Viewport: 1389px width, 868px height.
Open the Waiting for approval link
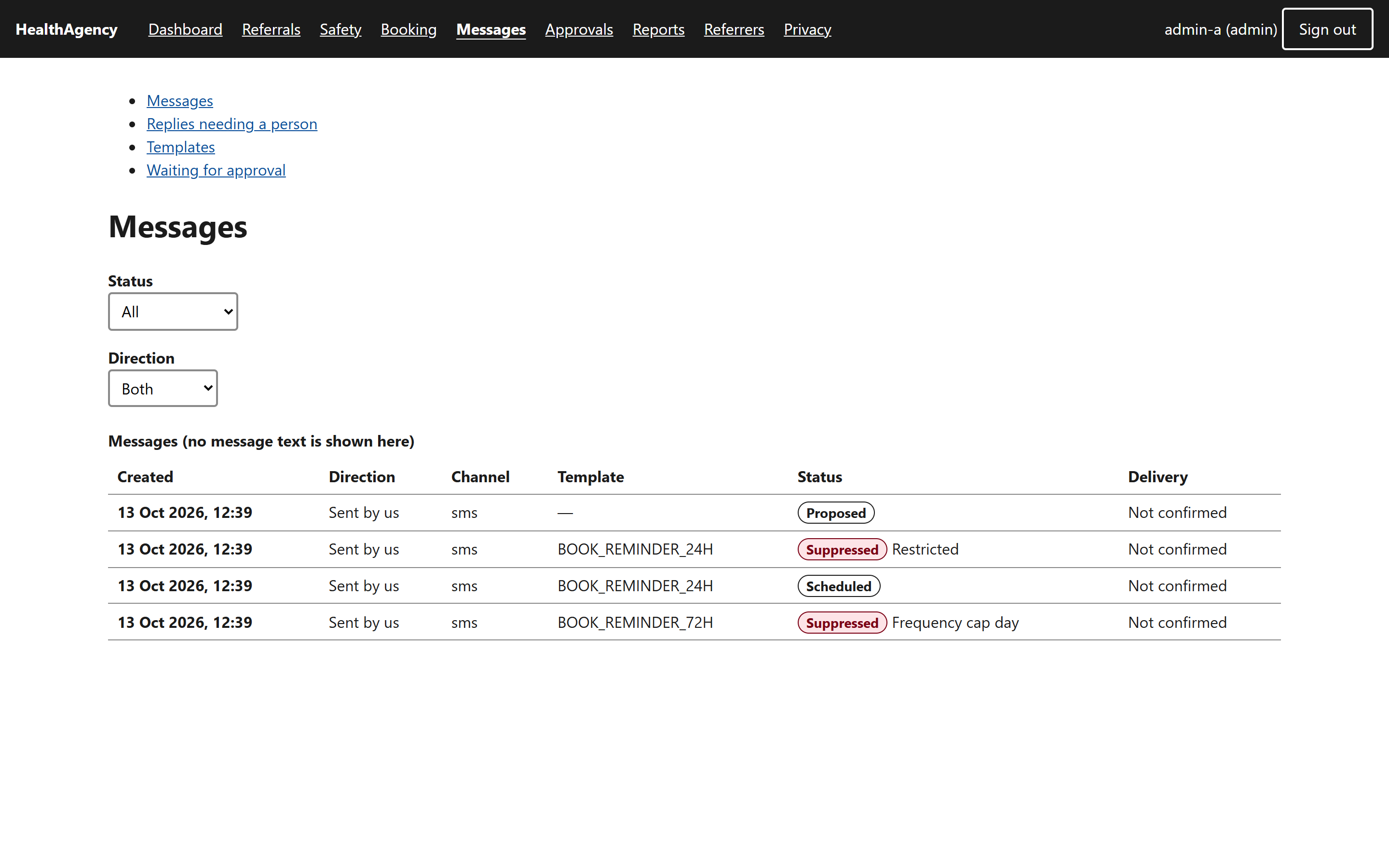(216, 170)
